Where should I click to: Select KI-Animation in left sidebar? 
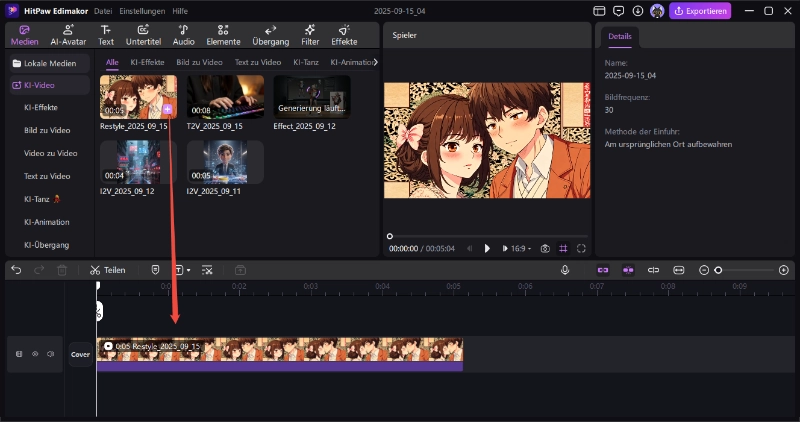coord(46,222)
